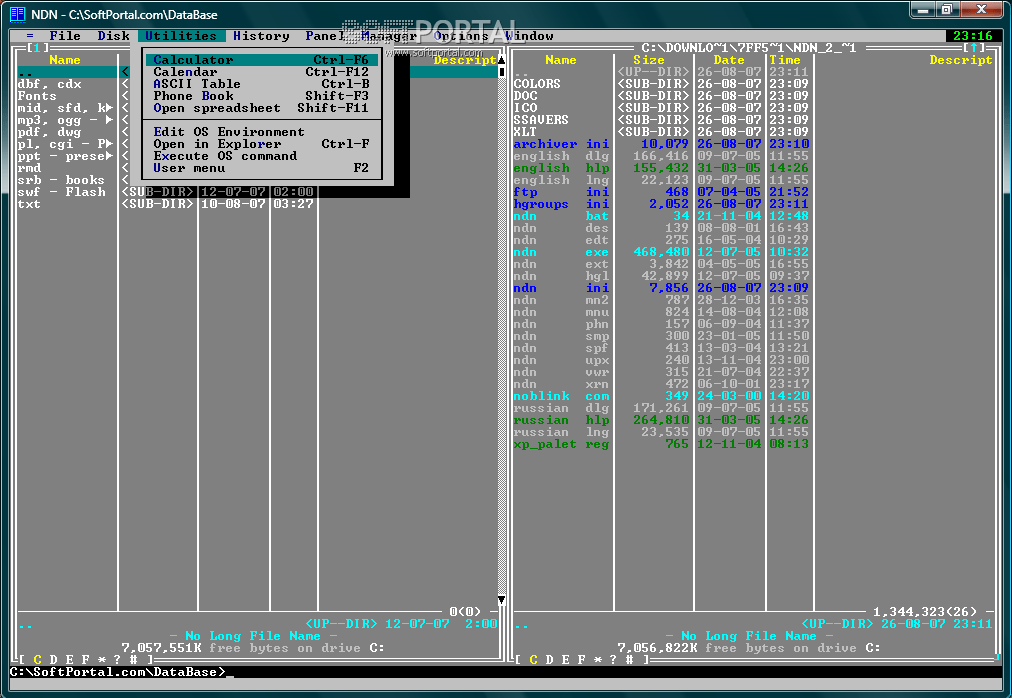Open the File menu
The height and width of the screenshot is (698, 1012).
(65, 36)
